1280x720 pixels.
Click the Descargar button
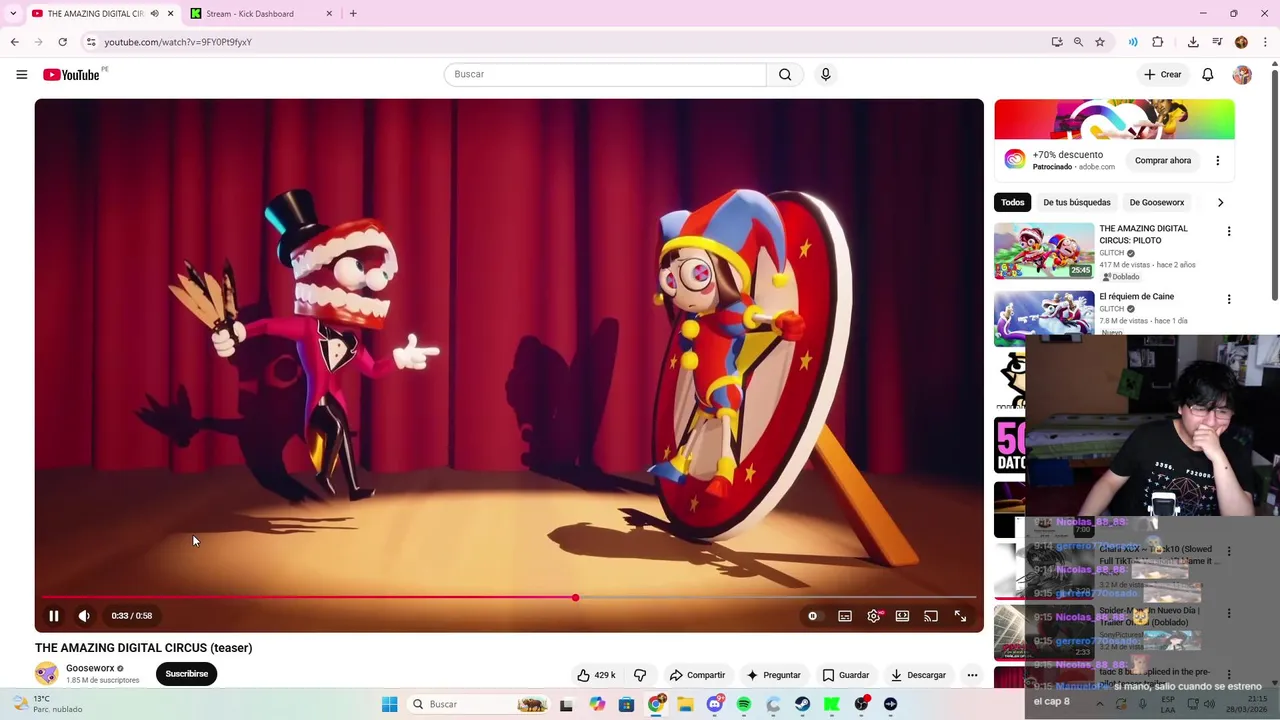[x=918, y=675]
